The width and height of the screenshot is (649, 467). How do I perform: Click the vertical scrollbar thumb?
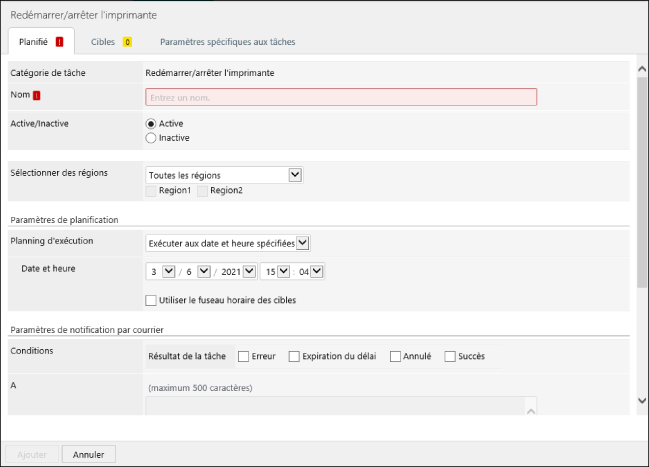641,180
